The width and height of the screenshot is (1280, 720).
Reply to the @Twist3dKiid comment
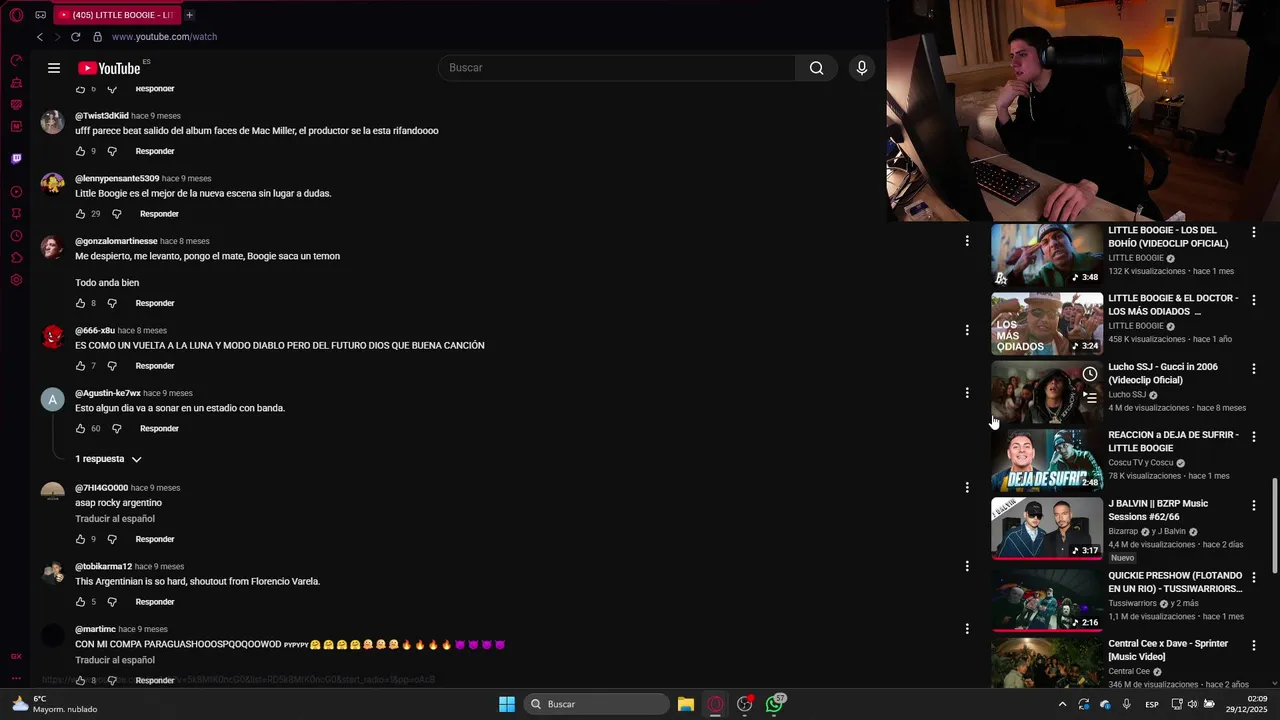point(155,151)
